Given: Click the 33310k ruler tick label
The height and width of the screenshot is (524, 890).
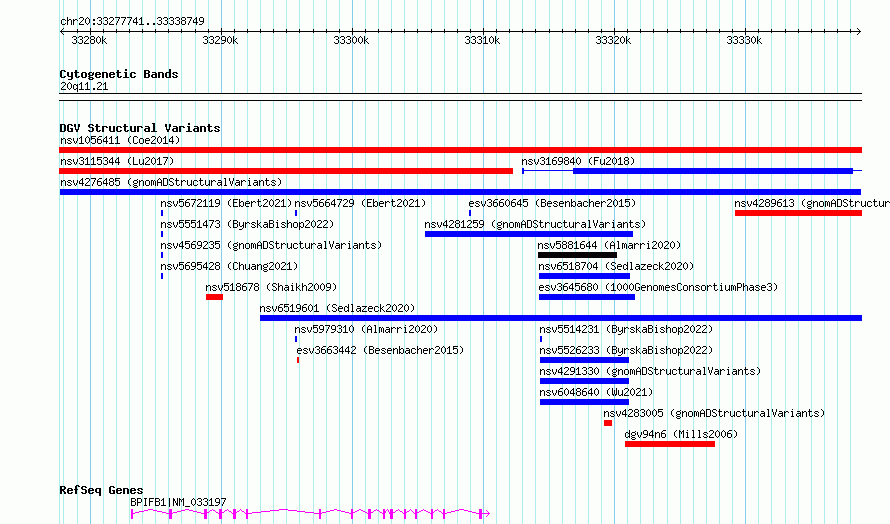Looking at the screenshot, I should click(x=482, y=40).
